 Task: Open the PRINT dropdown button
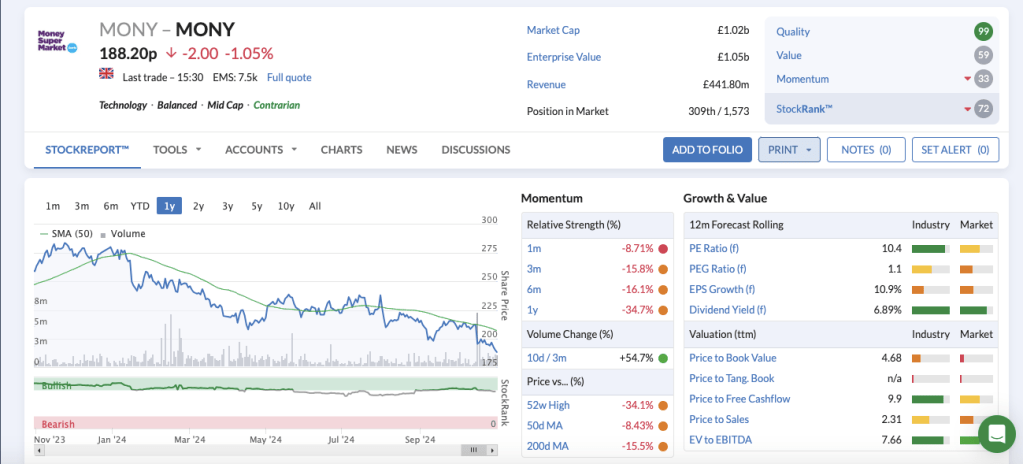point(789,150)
